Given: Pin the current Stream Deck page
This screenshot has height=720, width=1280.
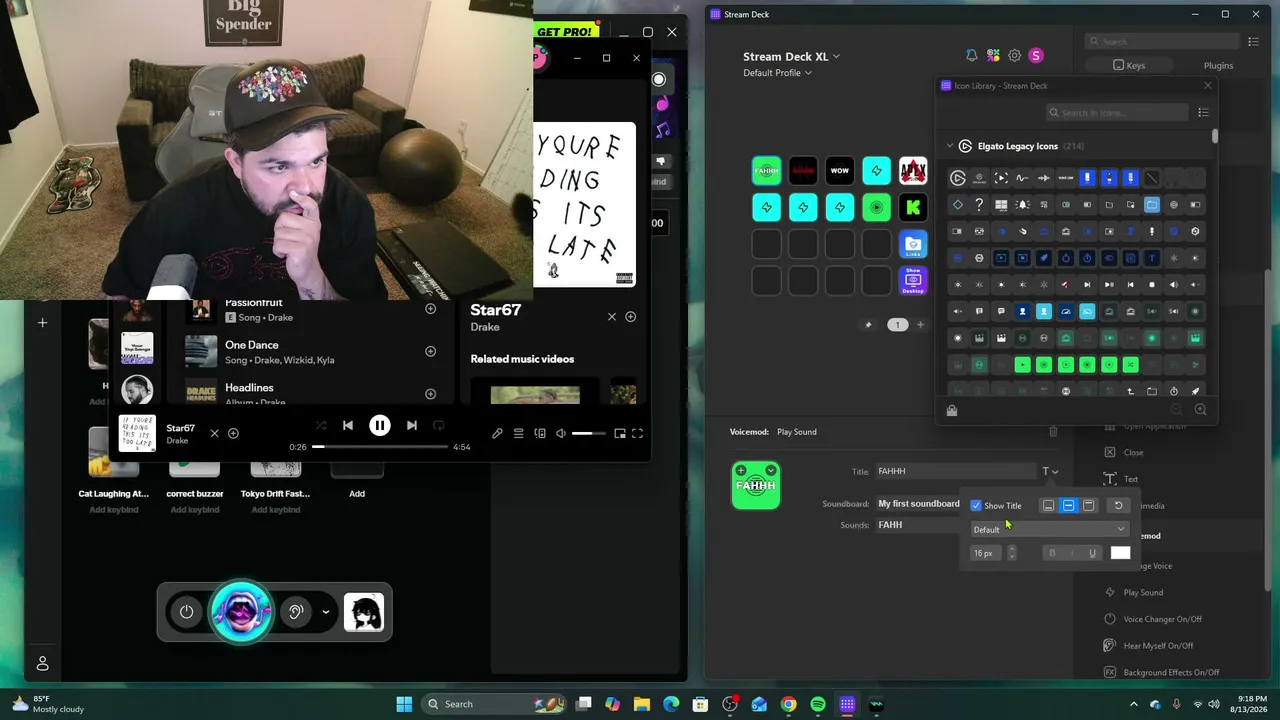Looking at the screenshot, I should (x=868, y=325).
